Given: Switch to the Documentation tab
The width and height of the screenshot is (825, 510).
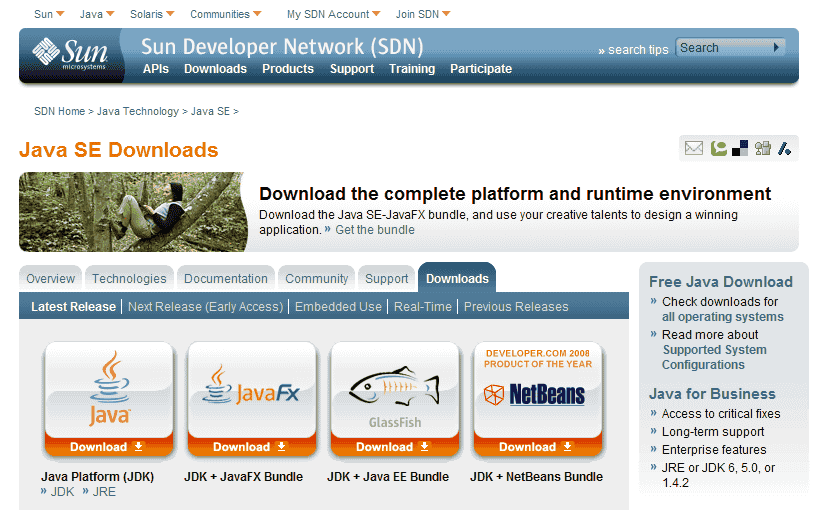Looking at the screenshot, I should (x=226, y=279).
